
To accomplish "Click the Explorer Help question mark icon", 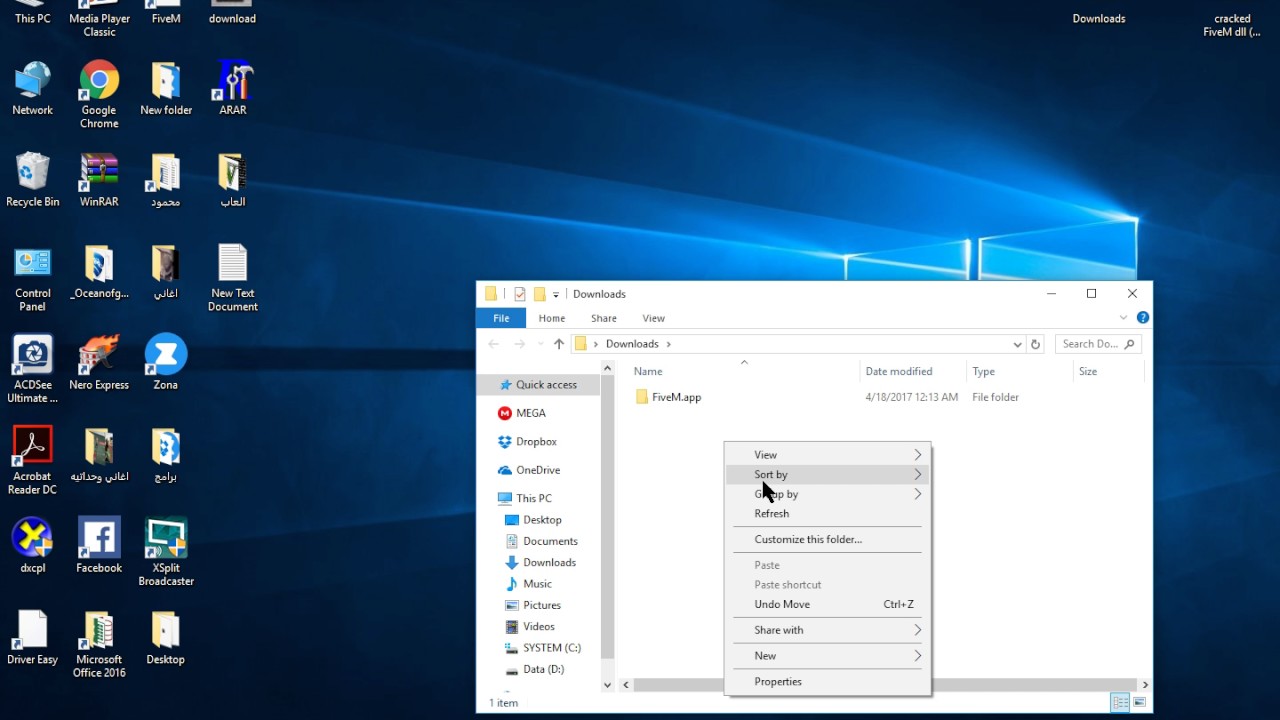I will (1143, 318).
